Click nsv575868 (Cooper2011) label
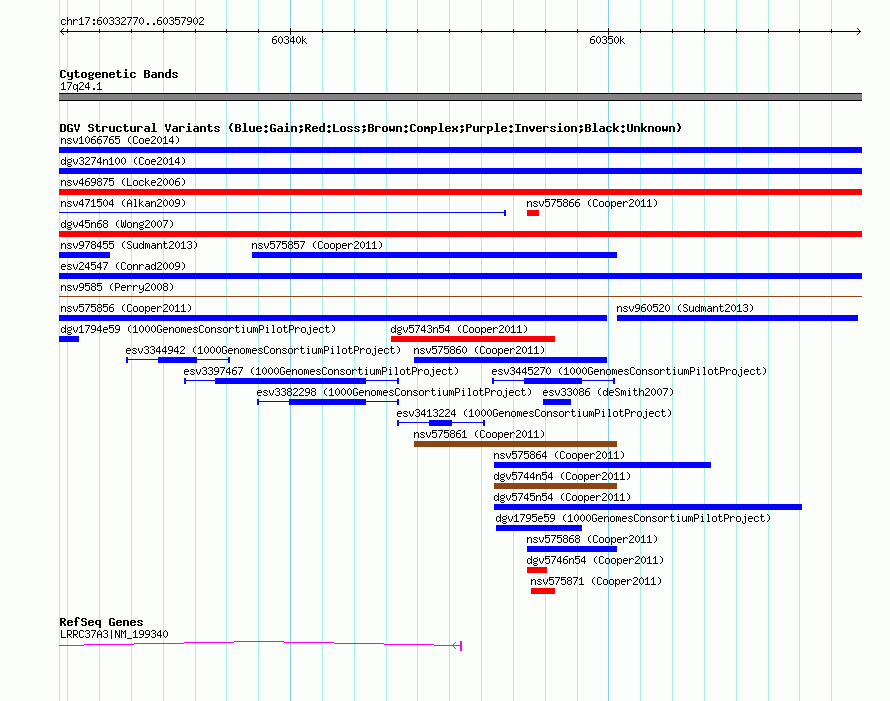The image size is (890, 701). [x=592, y=539]
